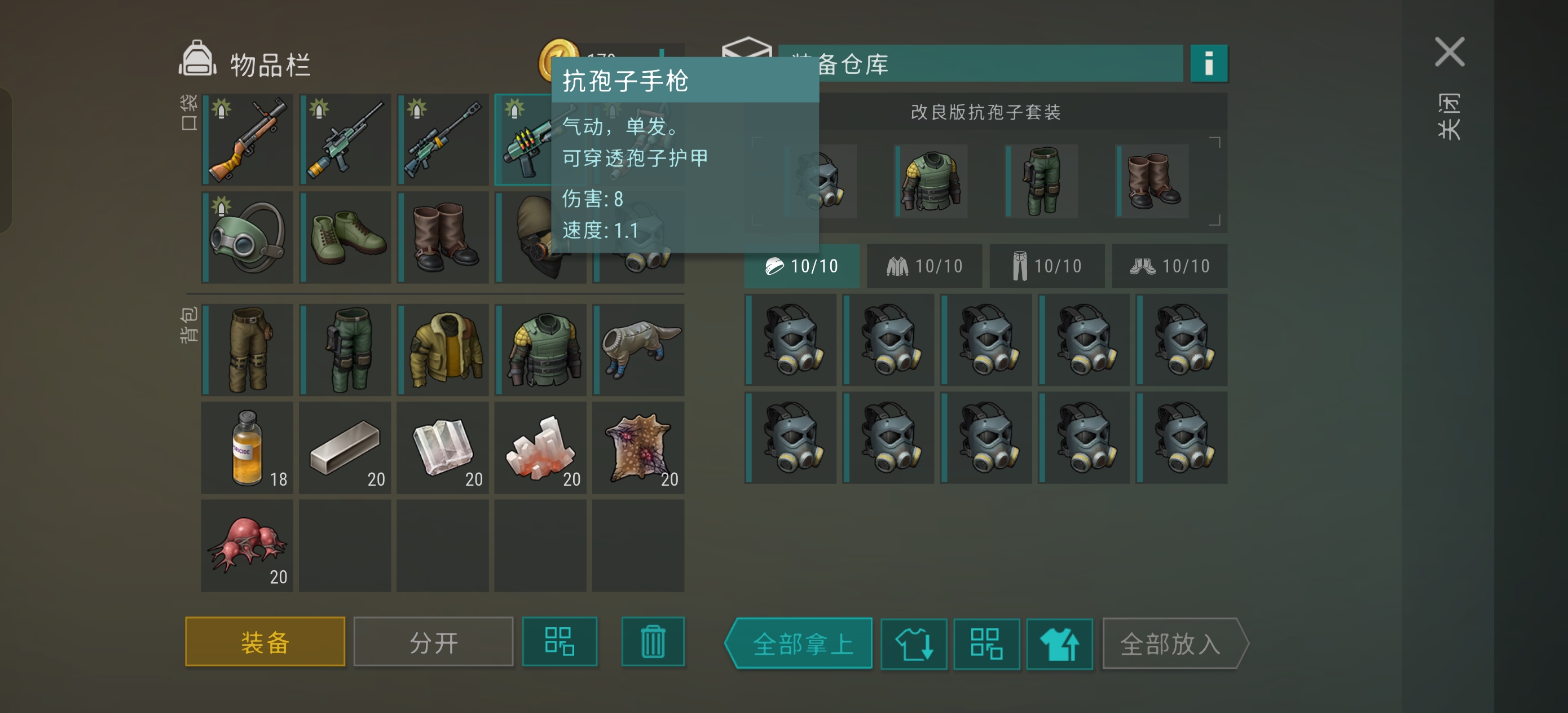Switch to the boots 10/10 tab
Image resolution: width=1568 pixels, height=713 pixels.
click(x=1169, y=266)
